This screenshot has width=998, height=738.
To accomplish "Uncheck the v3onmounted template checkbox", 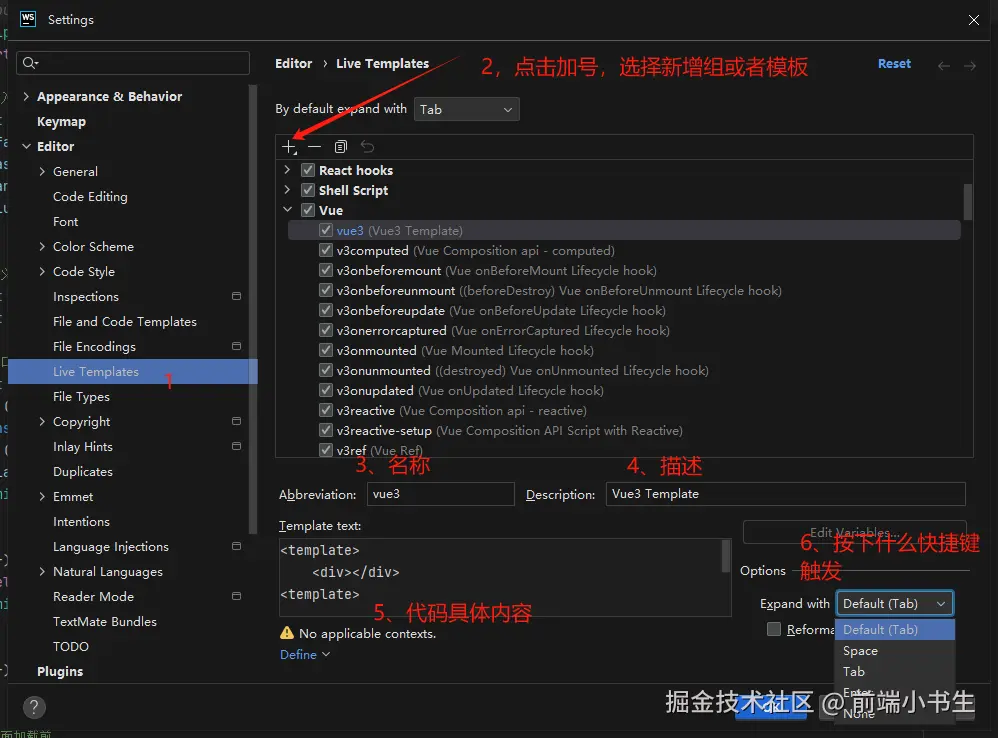I will coord(326,350).
